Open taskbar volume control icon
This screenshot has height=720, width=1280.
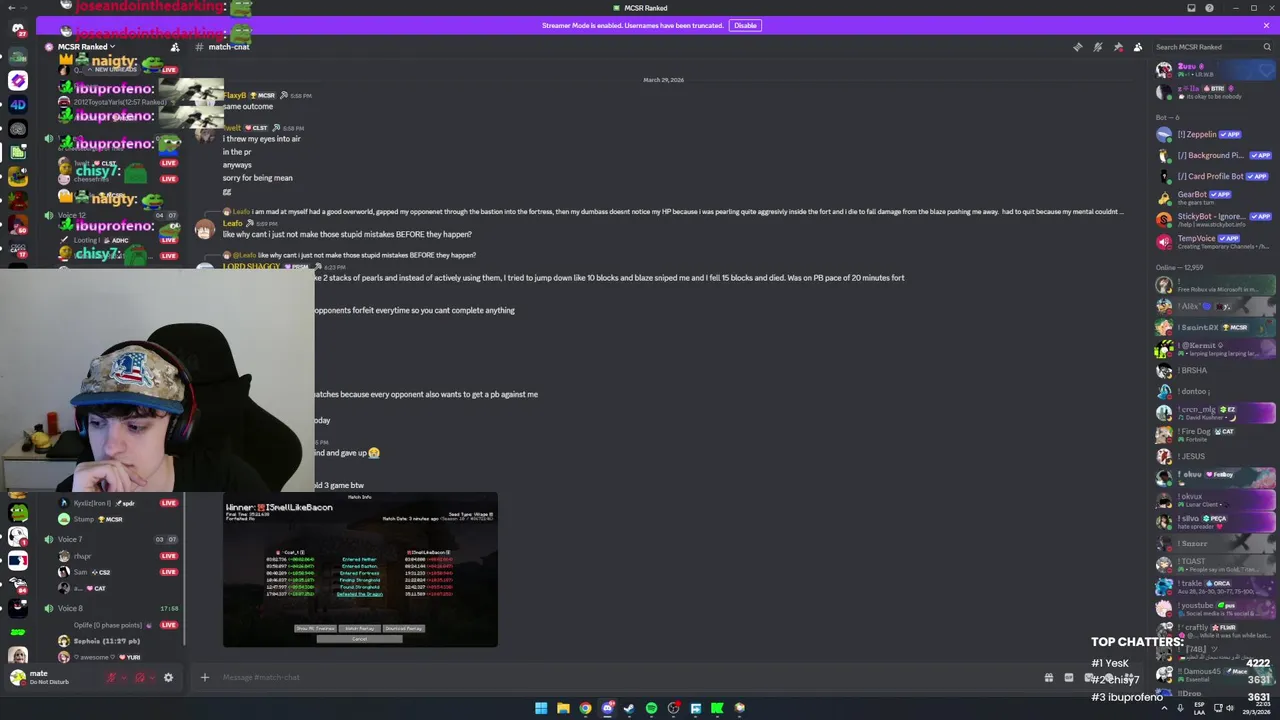[1230, 708]
